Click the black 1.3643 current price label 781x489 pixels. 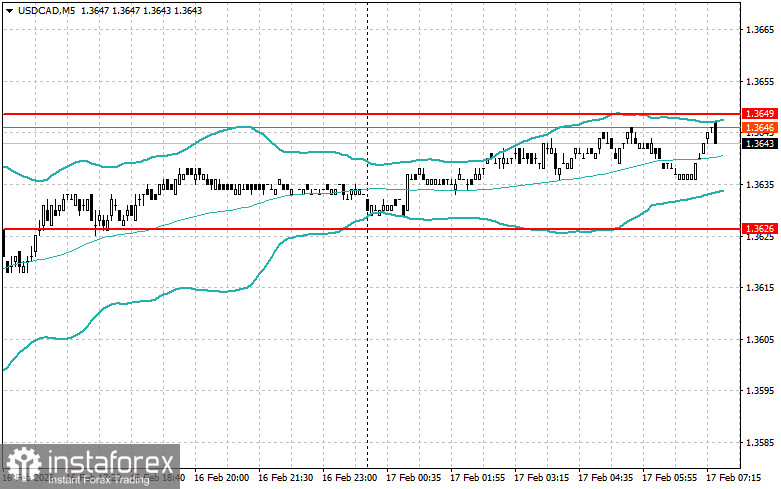(760, 144)
